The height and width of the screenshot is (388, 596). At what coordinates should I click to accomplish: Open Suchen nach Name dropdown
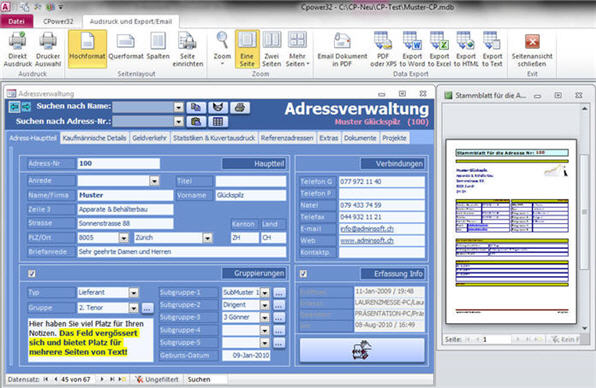[179, 108]
